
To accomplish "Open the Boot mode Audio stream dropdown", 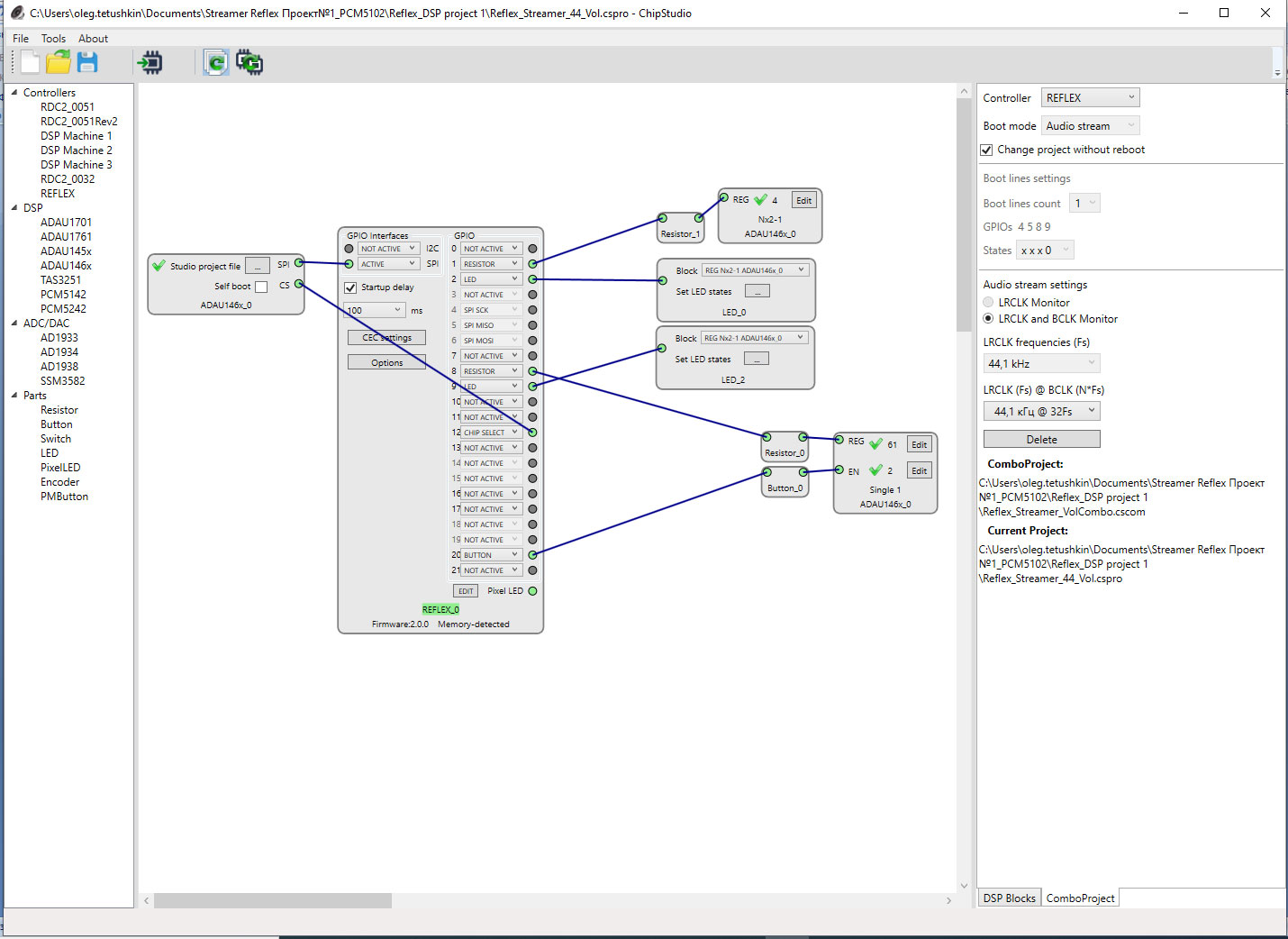I will [1091, 125].
